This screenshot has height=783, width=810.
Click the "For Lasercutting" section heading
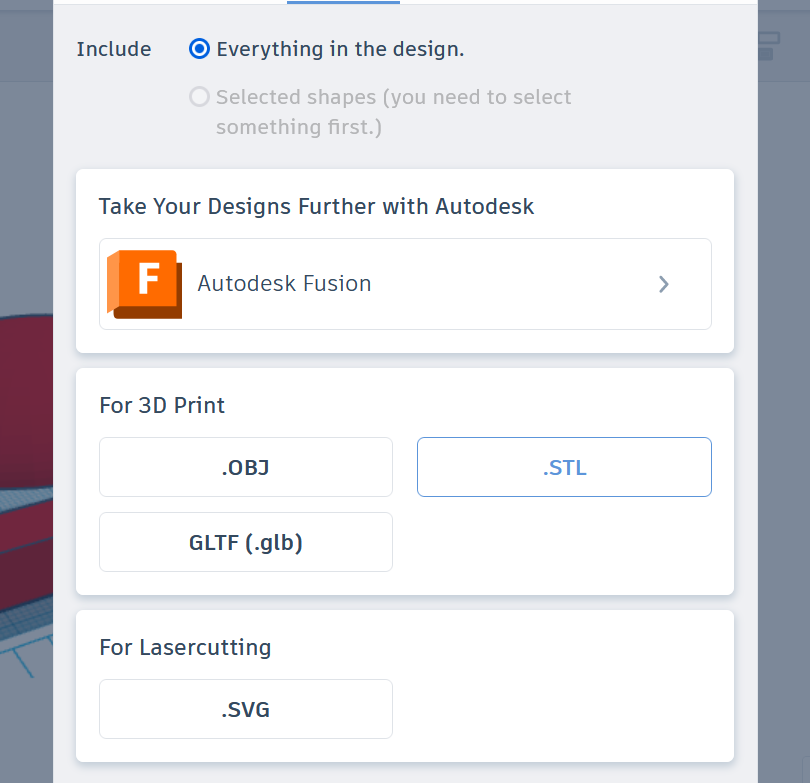pos(185,648)
